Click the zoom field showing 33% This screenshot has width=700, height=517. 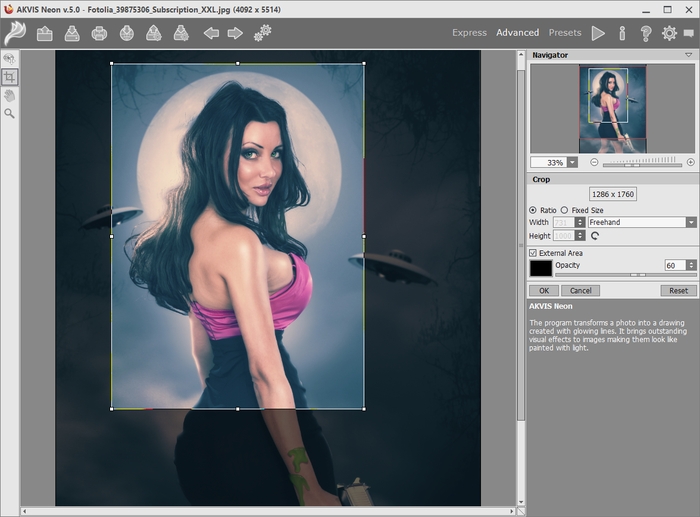pyautogui.click(x=549, y=163)
